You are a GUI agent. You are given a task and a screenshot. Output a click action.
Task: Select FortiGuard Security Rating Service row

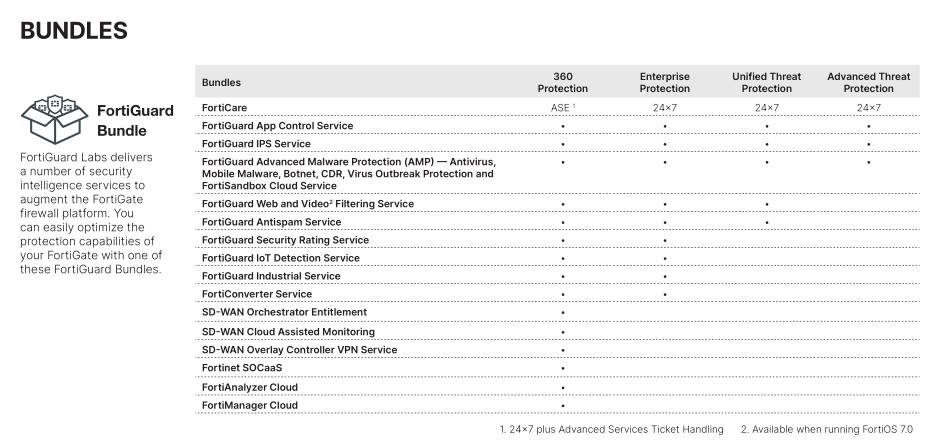285,240
